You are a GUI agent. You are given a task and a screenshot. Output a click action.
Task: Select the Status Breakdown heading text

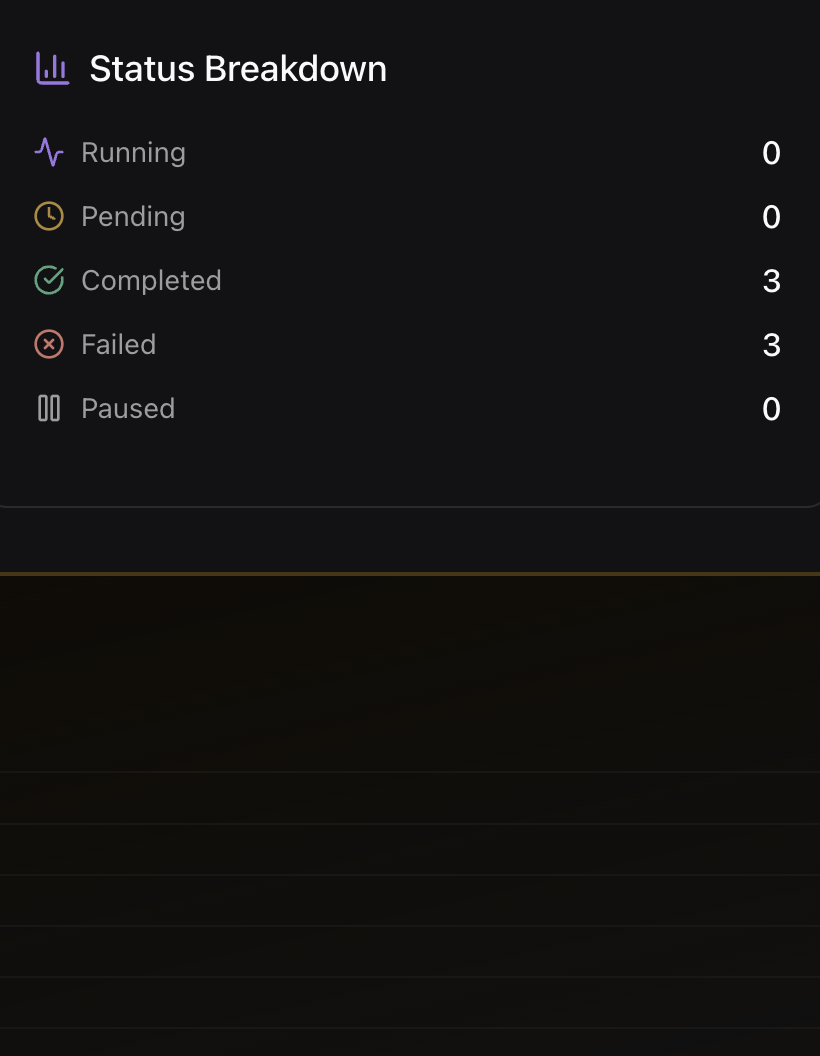tap(238, 69)
